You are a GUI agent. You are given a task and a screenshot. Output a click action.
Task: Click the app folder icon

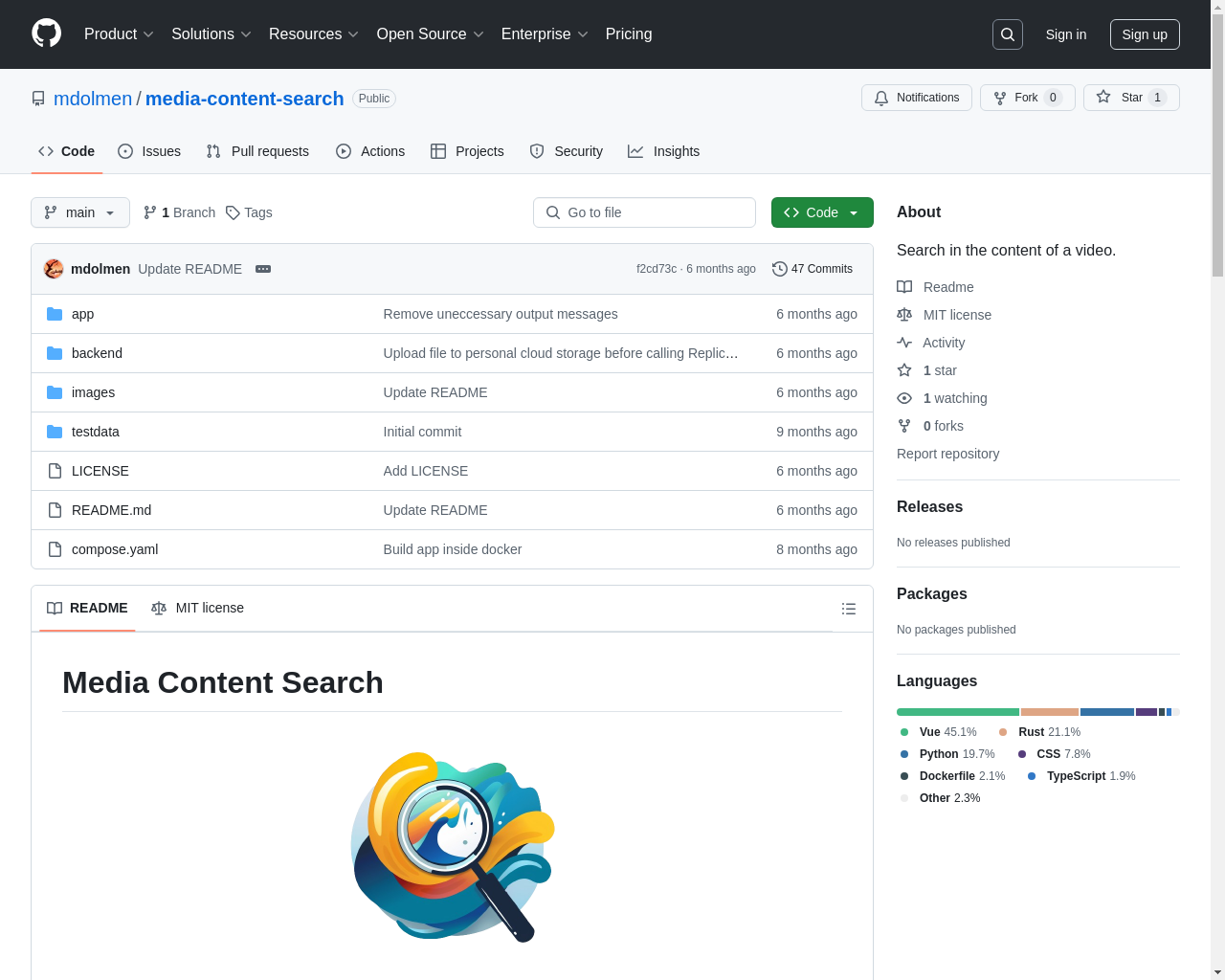coord(55,314)
